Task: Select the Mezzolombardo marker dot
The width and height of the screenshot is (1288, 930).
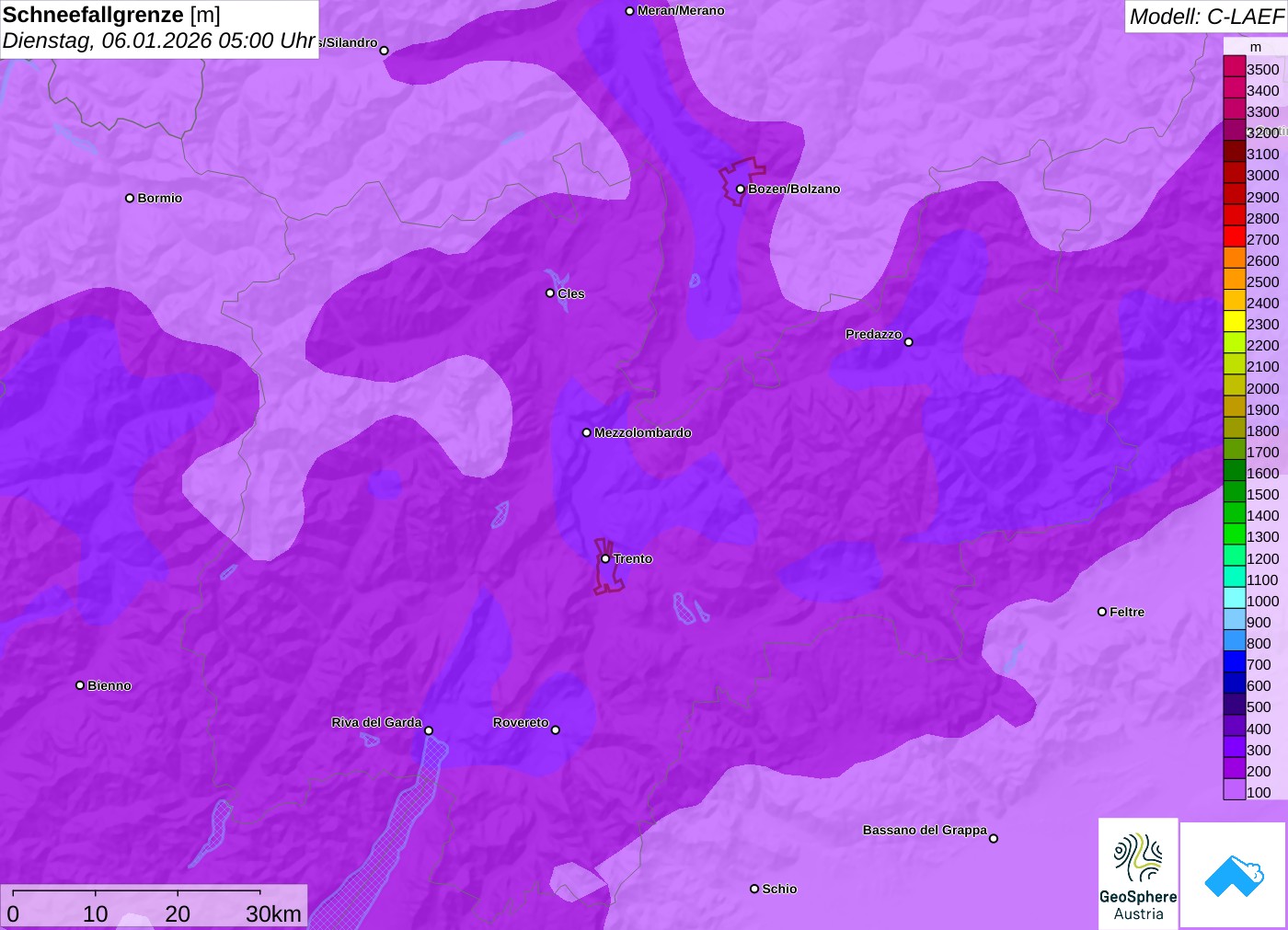Action: 587,432
